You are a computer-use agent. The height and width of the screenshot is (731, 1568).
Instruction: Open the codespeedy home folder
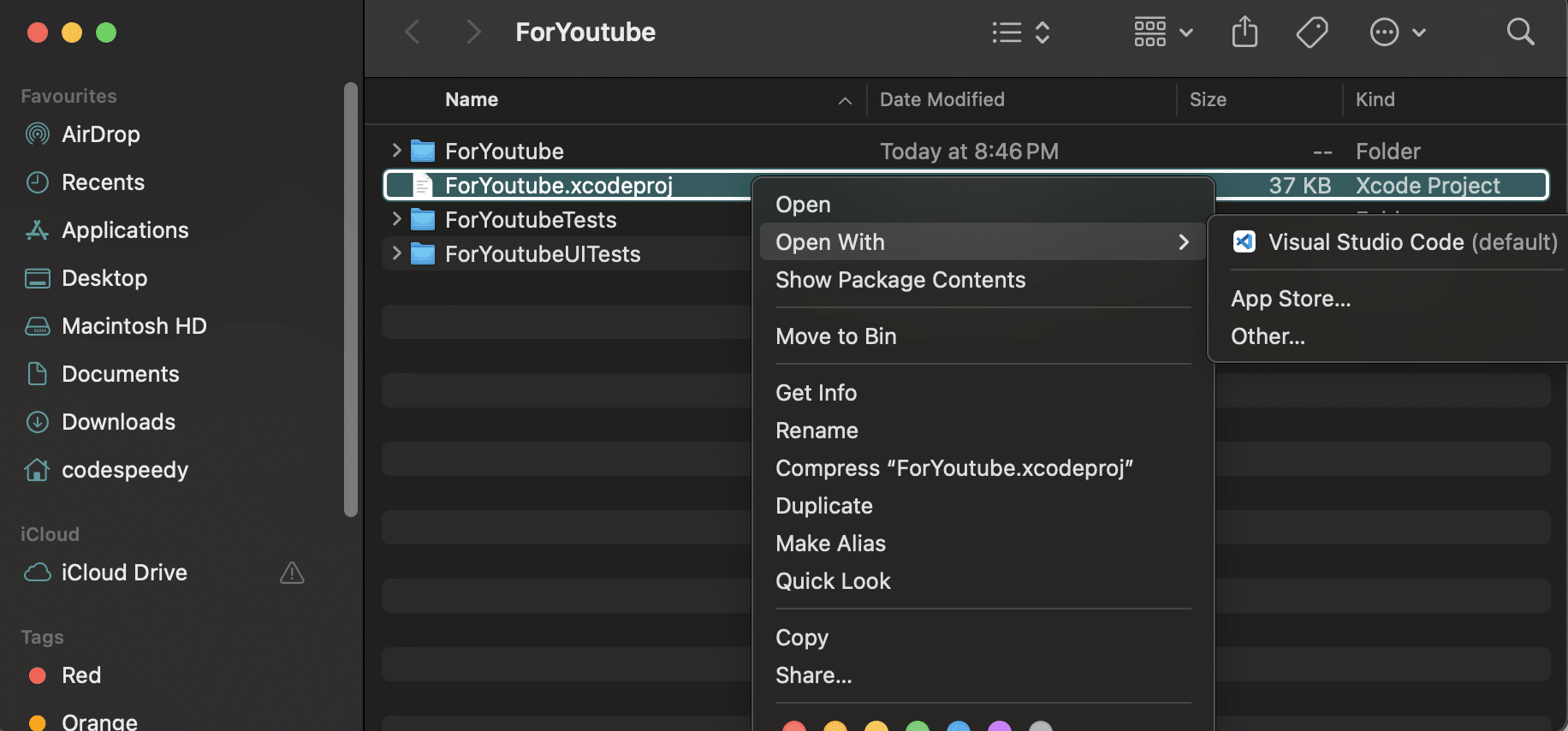point(124,470)
